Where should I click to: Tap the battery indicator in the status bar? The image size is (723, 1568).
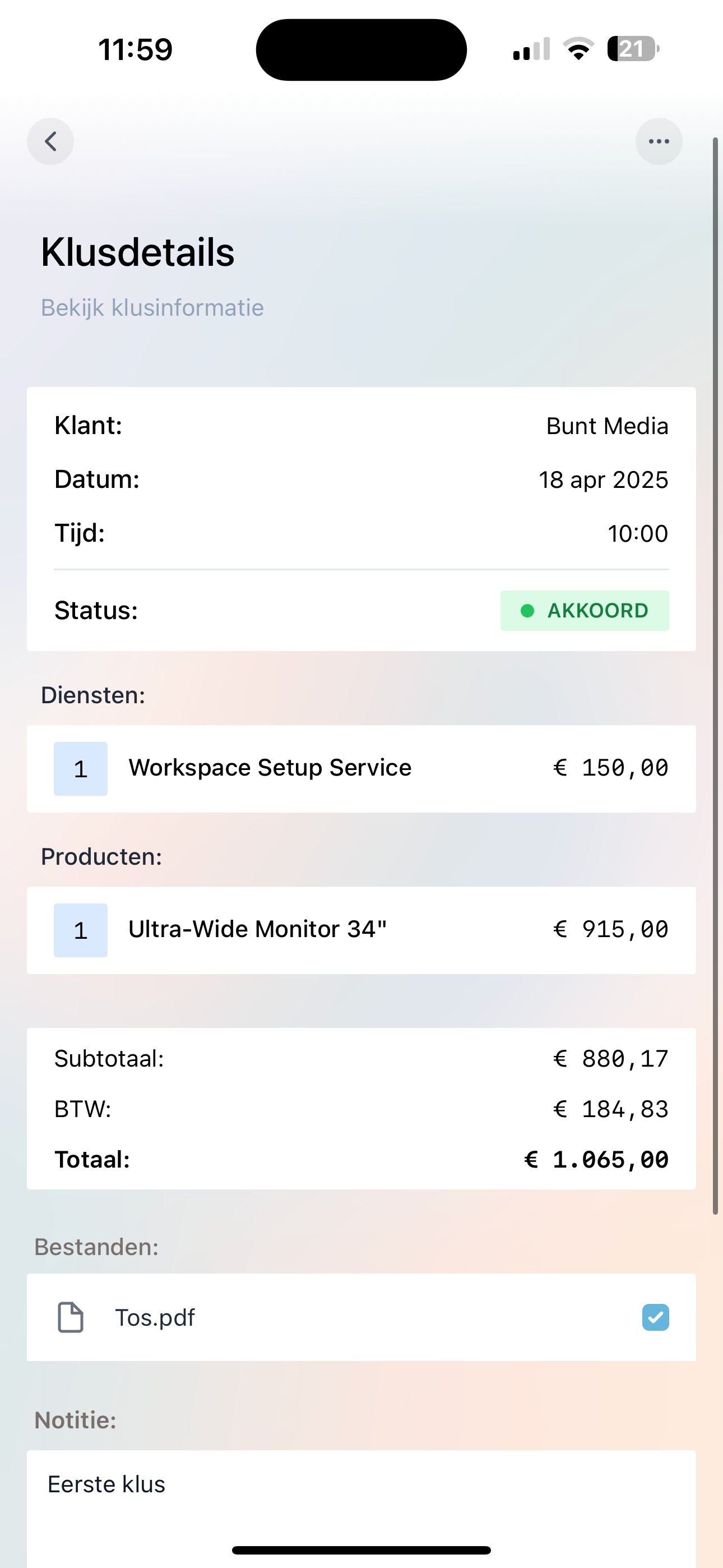(x=633, y=49)
